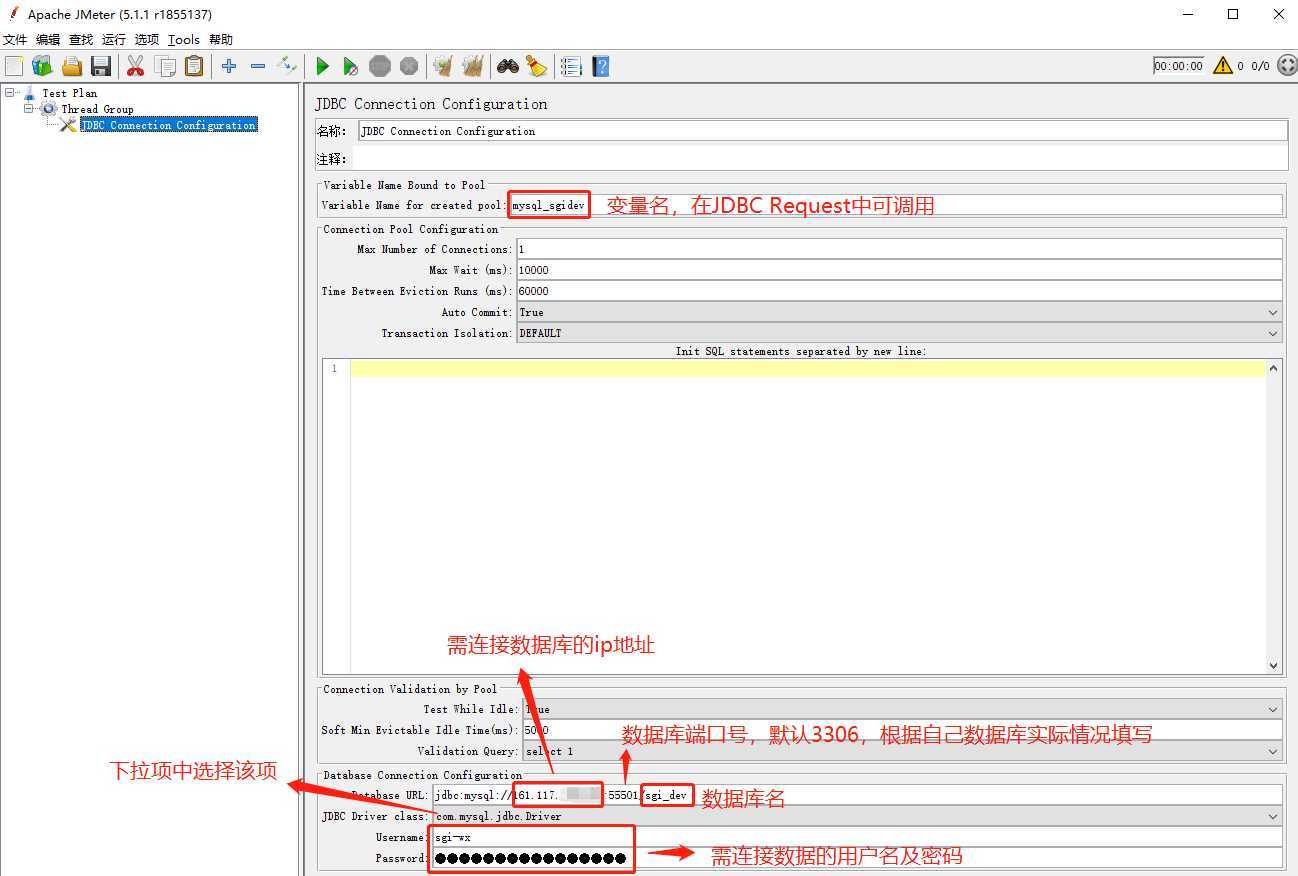Open the 选项 menu
This screenshot has width=1298, height=876.
tap(147, 40)
